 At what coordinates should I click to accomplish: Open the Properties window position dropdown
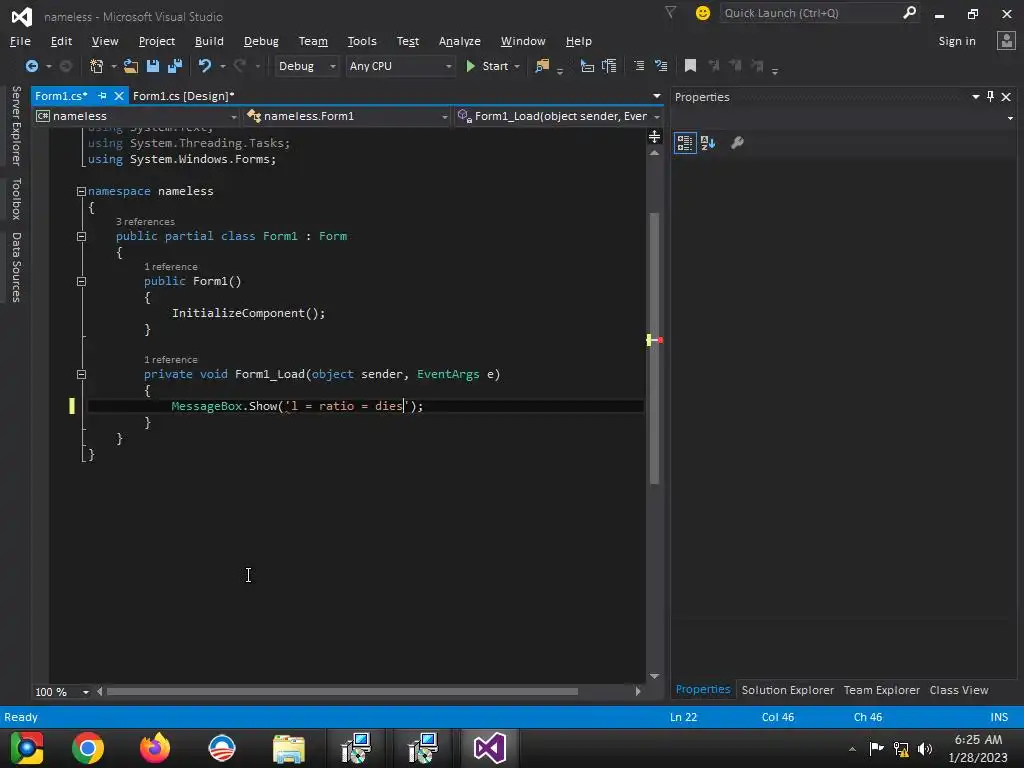[976, 97]
